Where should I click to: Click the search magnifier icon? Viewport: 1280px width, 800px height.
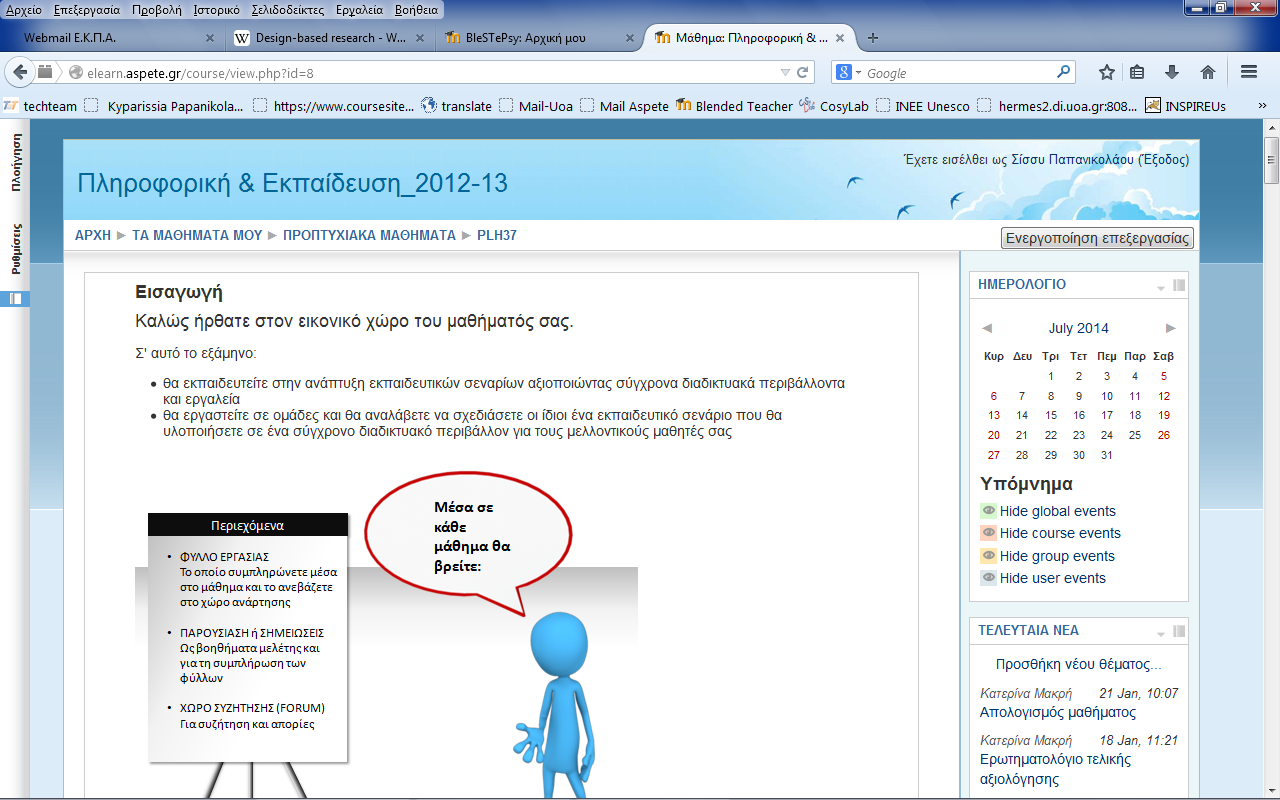[x=1063, y=72]
